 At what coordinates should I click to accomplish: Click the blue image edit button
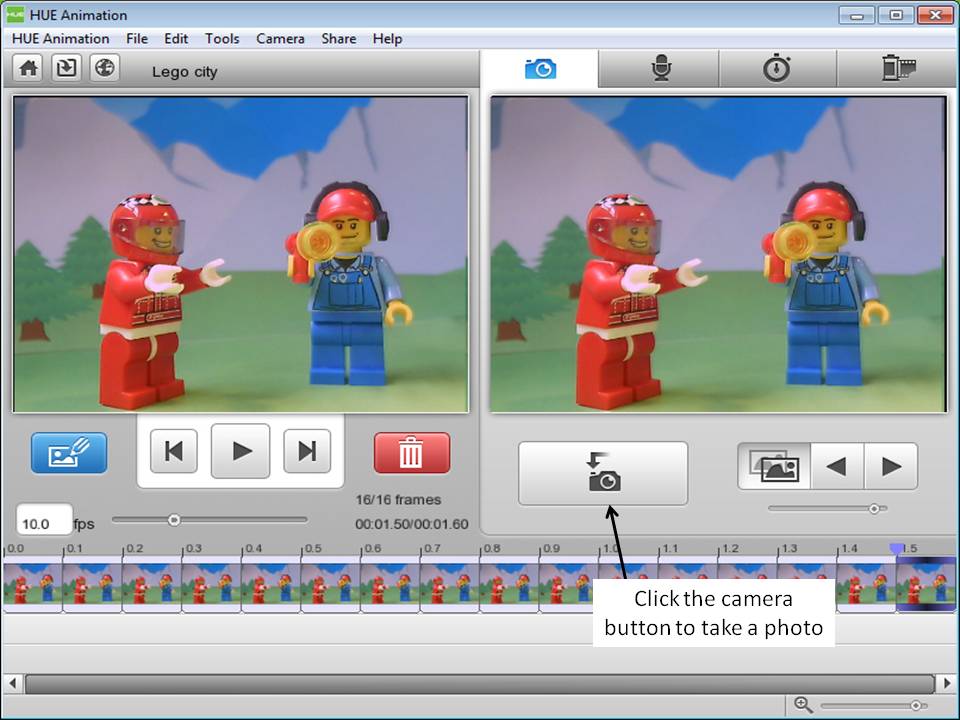pyautogui.click(x=69, y=453)
